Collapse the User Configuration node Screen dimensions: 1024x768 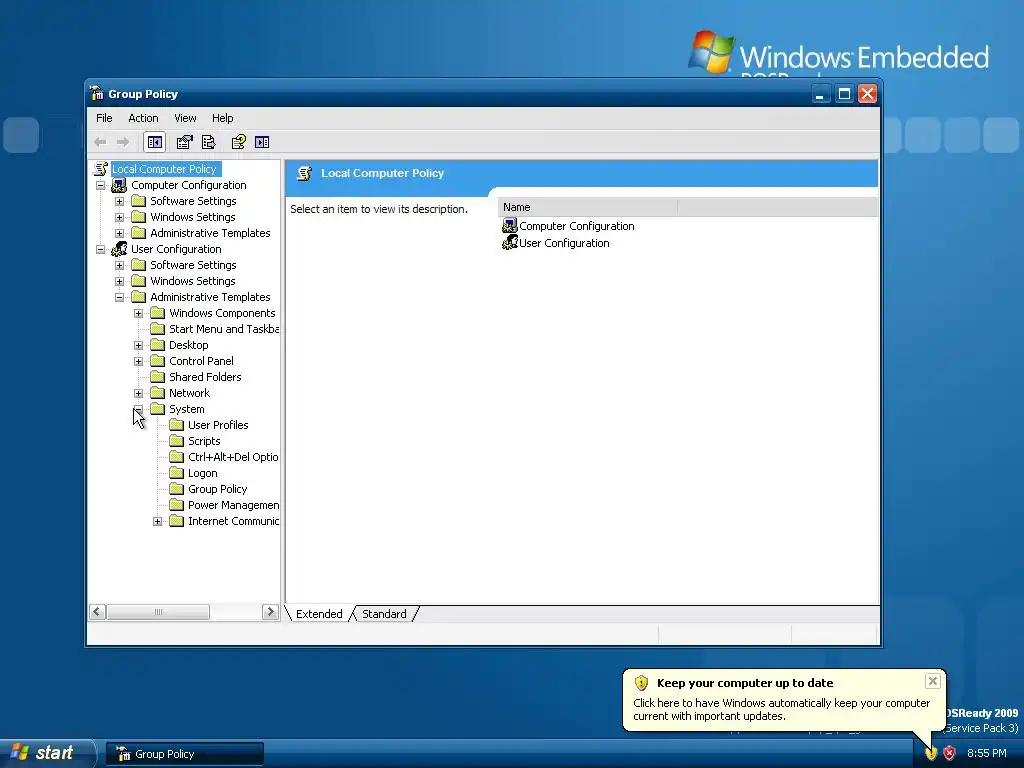(x=101, y=249)
